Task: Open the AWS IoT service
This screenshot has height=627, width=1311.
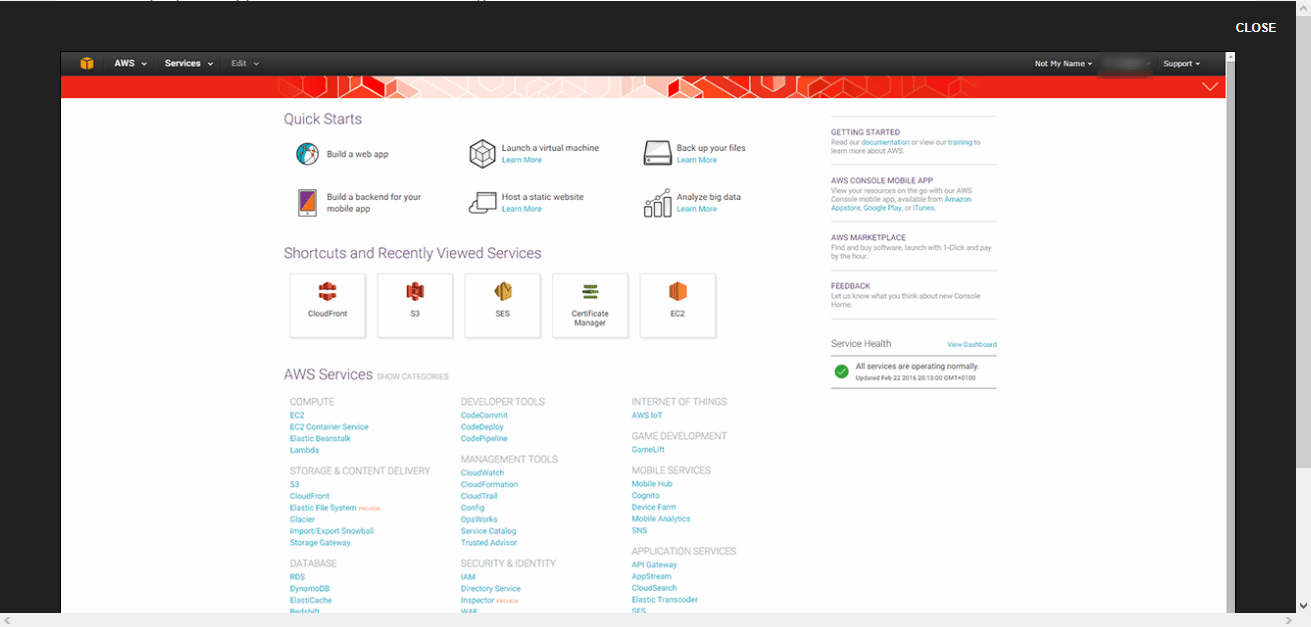Action: (x=647, y=415)
